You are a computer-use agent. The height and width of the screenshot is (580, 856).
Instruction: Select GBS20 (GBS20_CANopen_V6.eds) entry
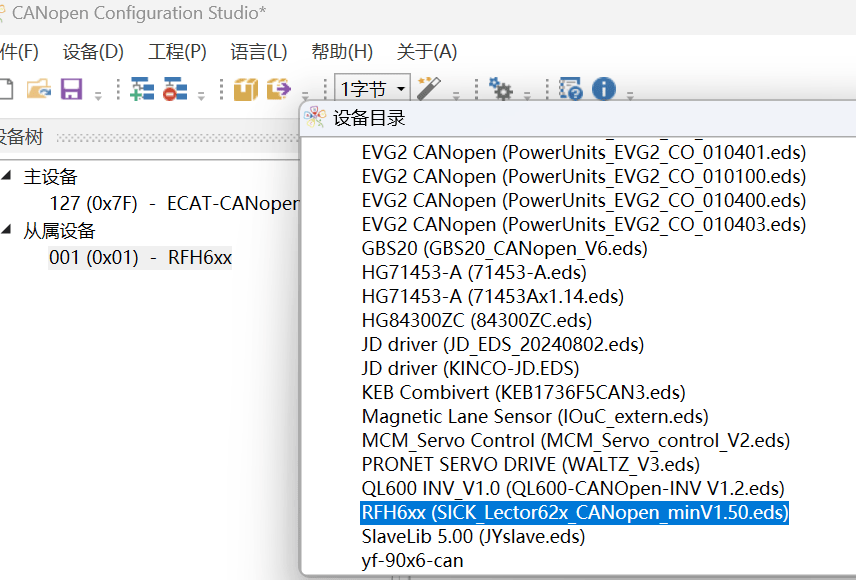[504, 248]
